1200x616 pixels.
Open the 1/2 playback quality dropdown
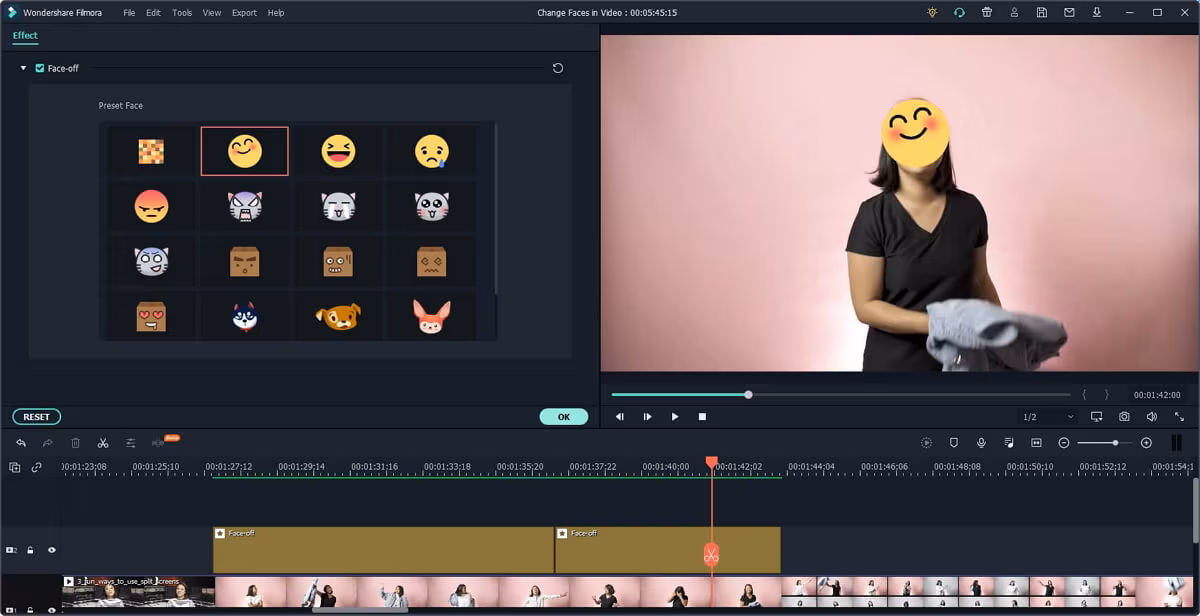point(1048,416)
